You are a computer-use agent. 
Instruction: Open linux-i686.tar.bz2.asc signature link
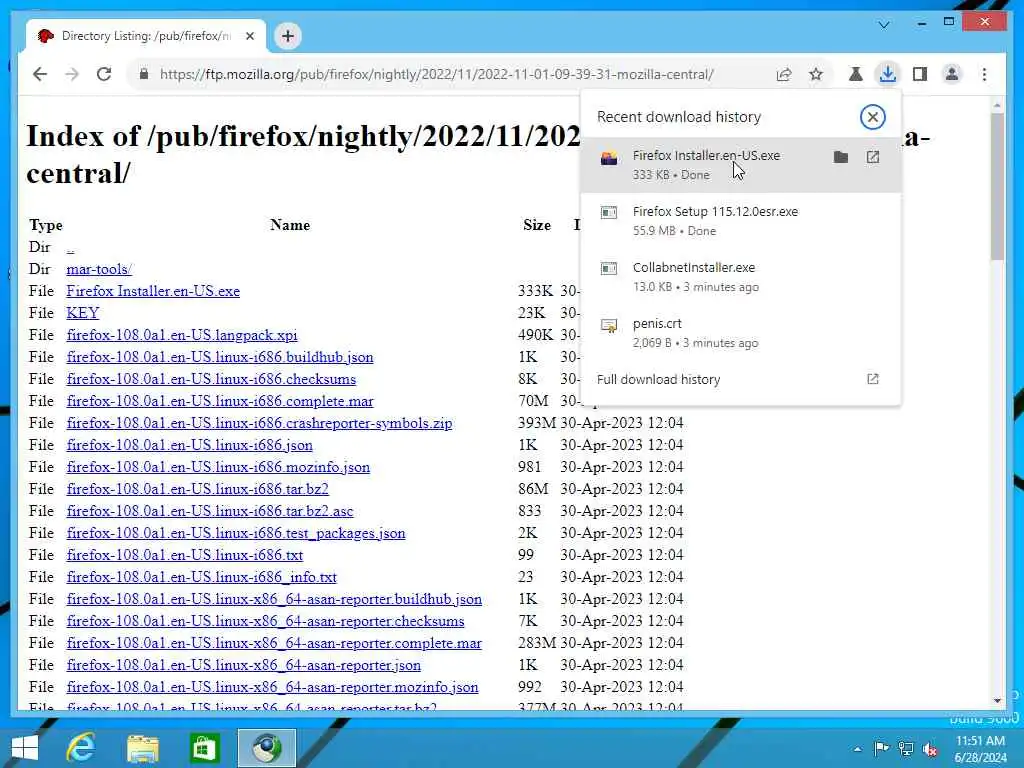[x=210, y=511]
